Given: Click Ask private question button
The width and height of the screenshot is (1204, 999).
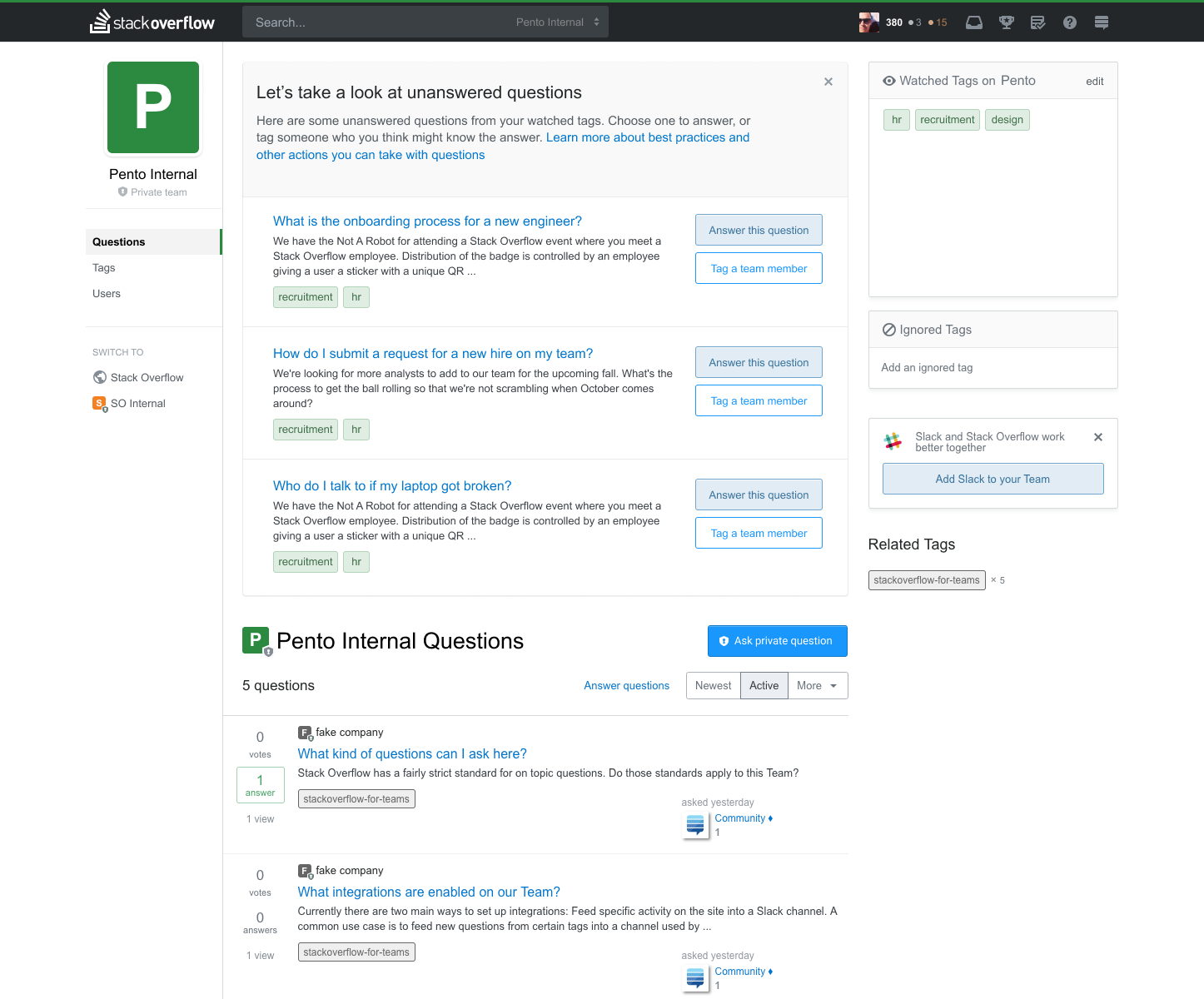Looking at the screenshot, I should pyautogui.click(x=778, y=641).
